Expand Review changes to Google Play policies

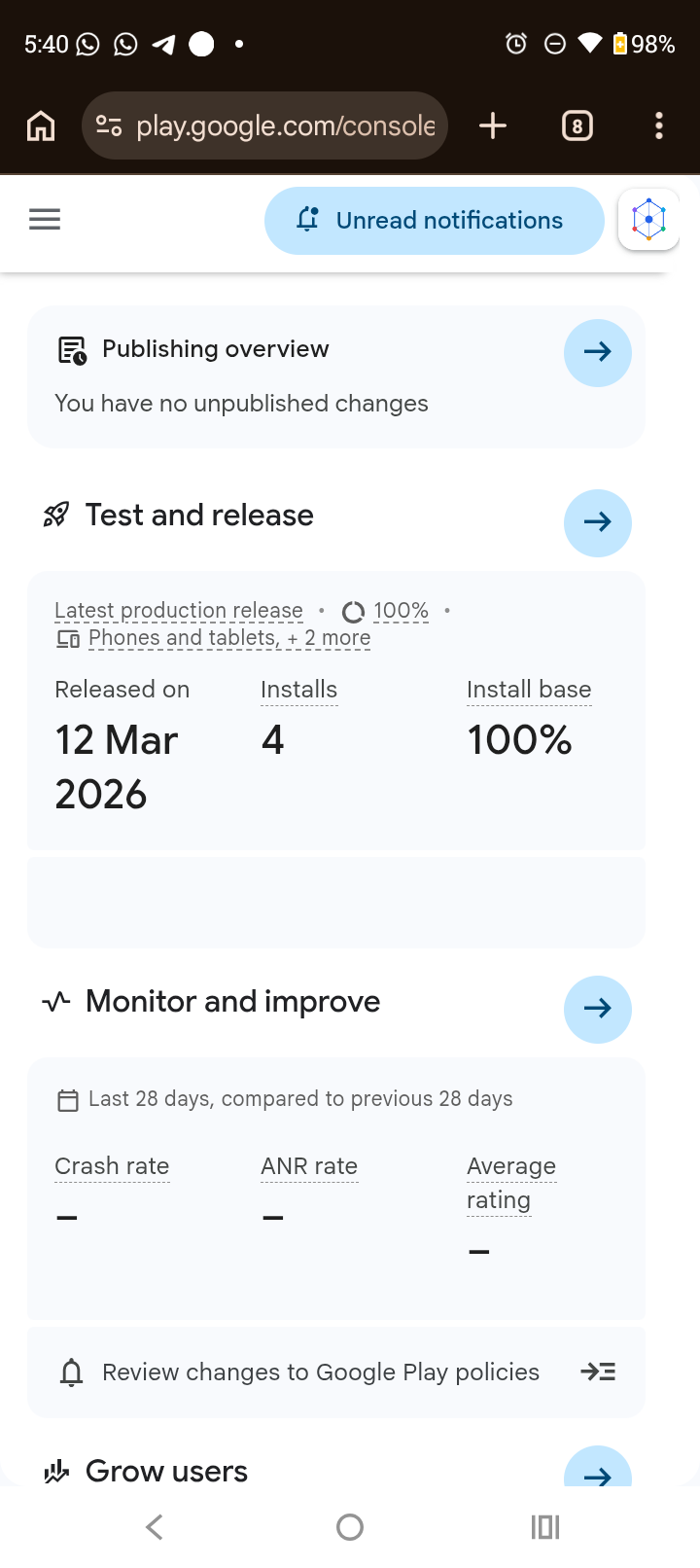coord(336,1372)
